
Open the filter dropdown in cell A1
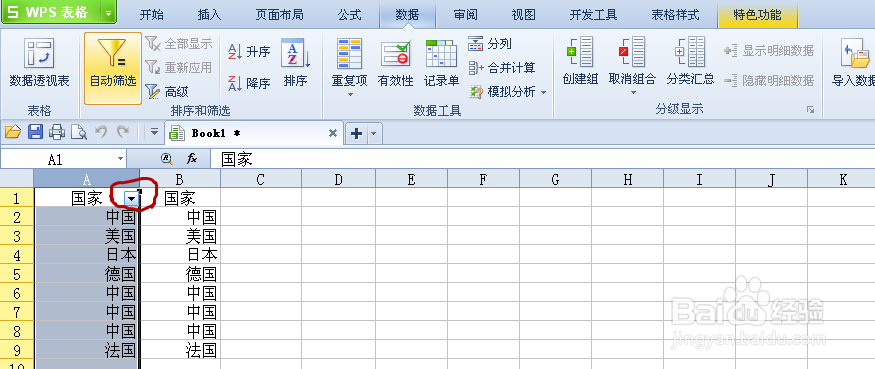pos(131,199)
